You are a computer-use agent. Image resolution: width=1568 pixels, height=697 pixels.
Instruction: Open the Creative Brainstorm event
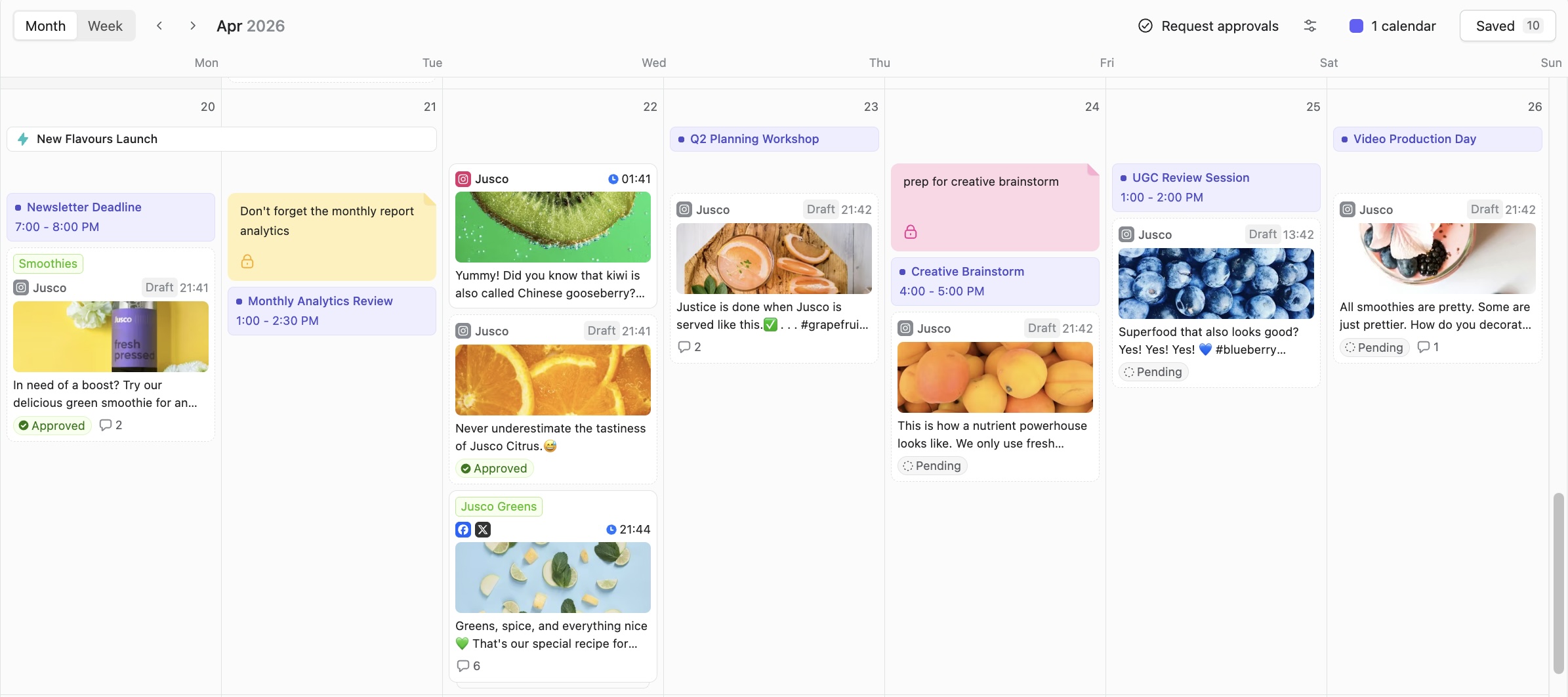click(x=995, y=281)
